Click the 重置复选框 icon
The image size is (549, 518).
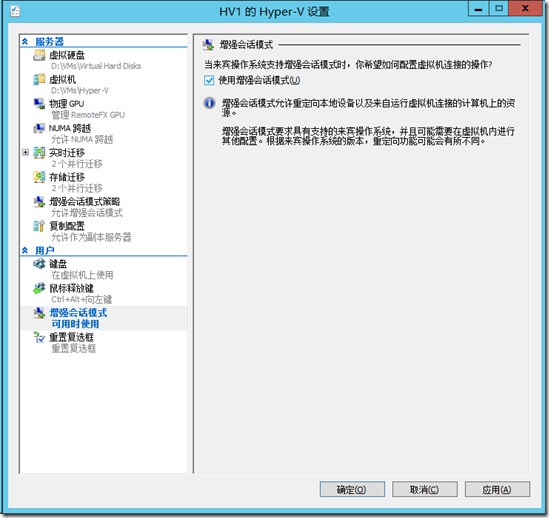tap(39, 337)
